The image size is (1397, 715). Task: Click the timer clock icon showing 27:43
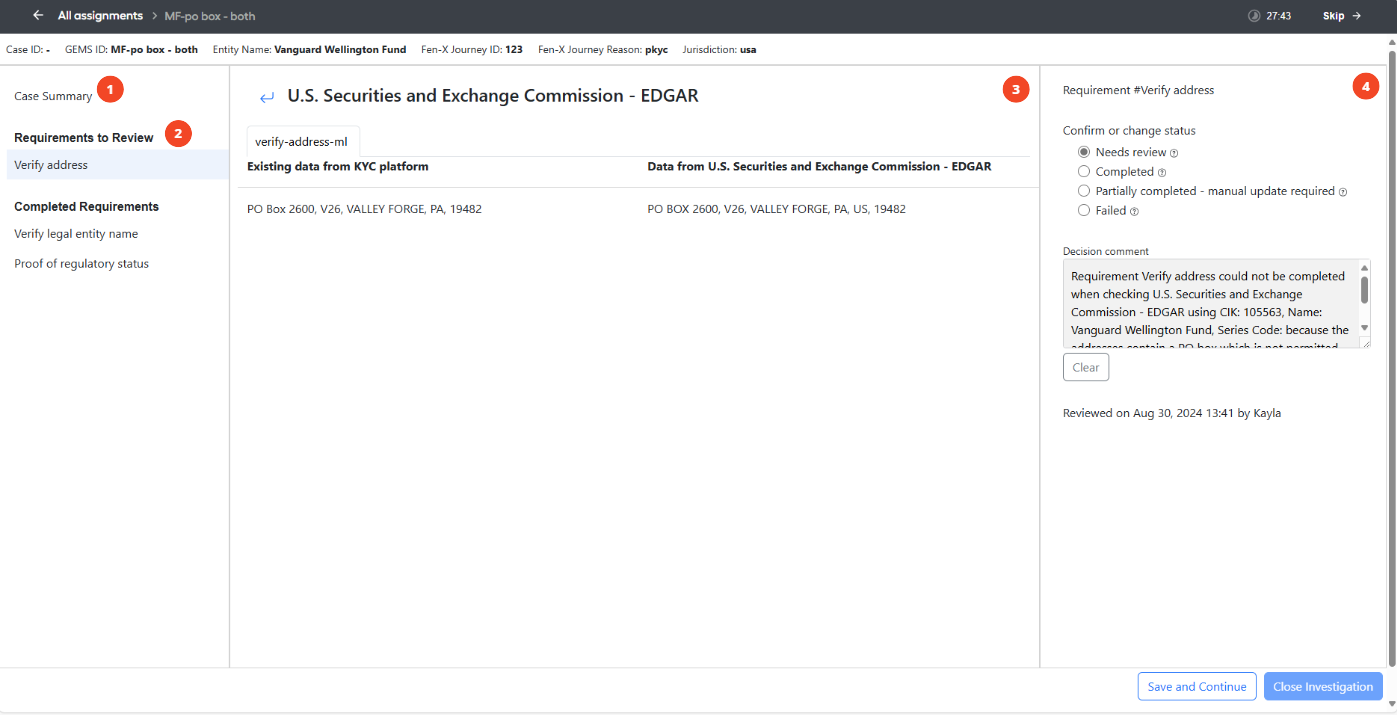tap(1254, 16)
